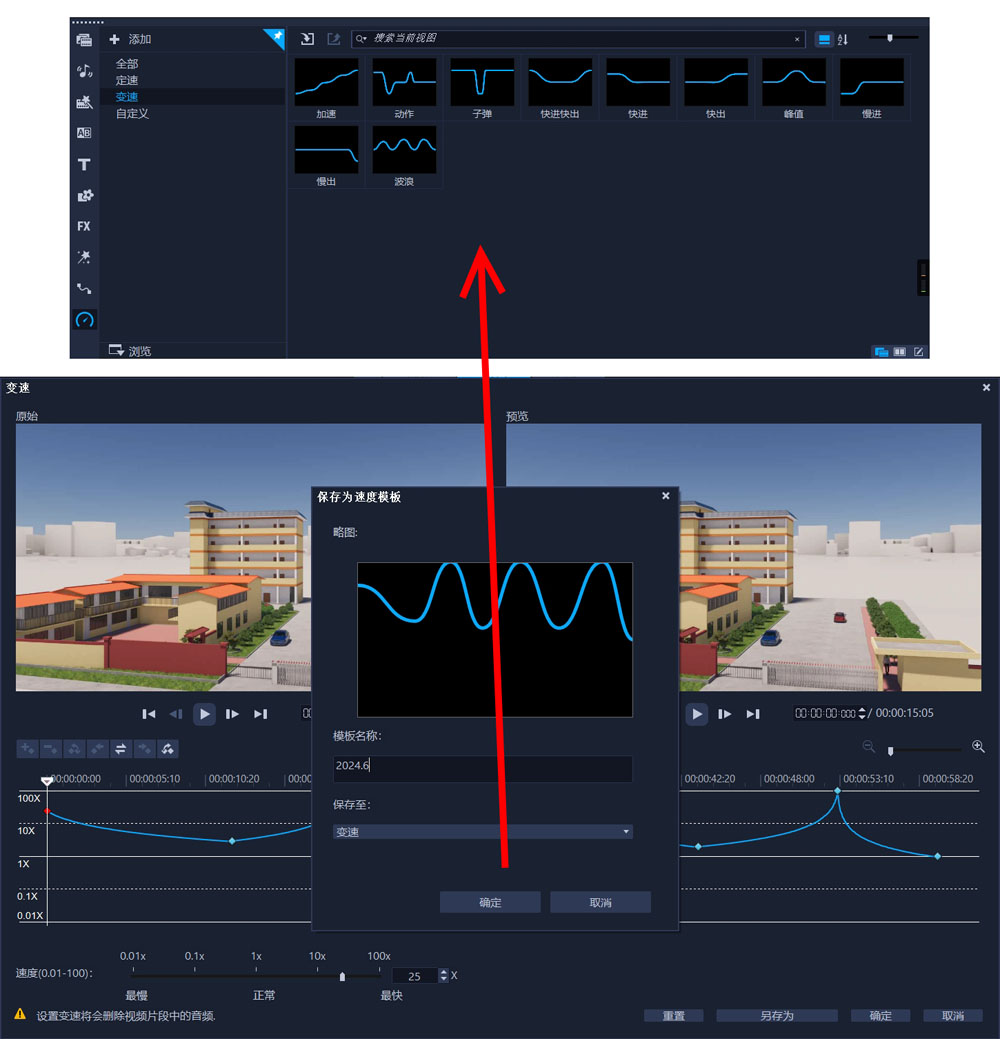Screen dimensions: 1000x1039
Task: Sort library using the A-Z sort icon
Action: pyautogui.click(x=843, y=39)
